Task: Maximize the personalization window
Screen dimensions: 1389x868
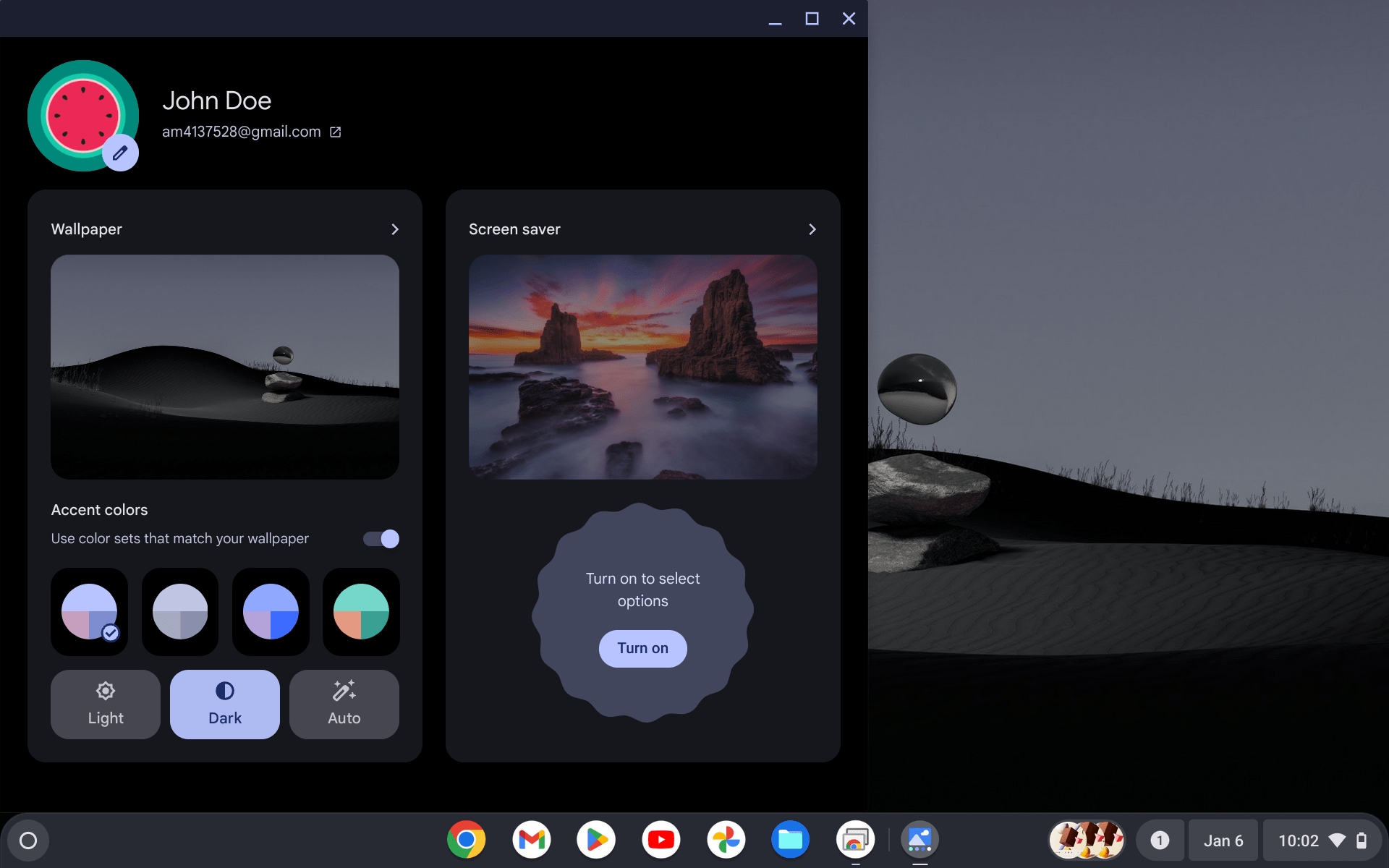Action: click(x=812, y=19)
